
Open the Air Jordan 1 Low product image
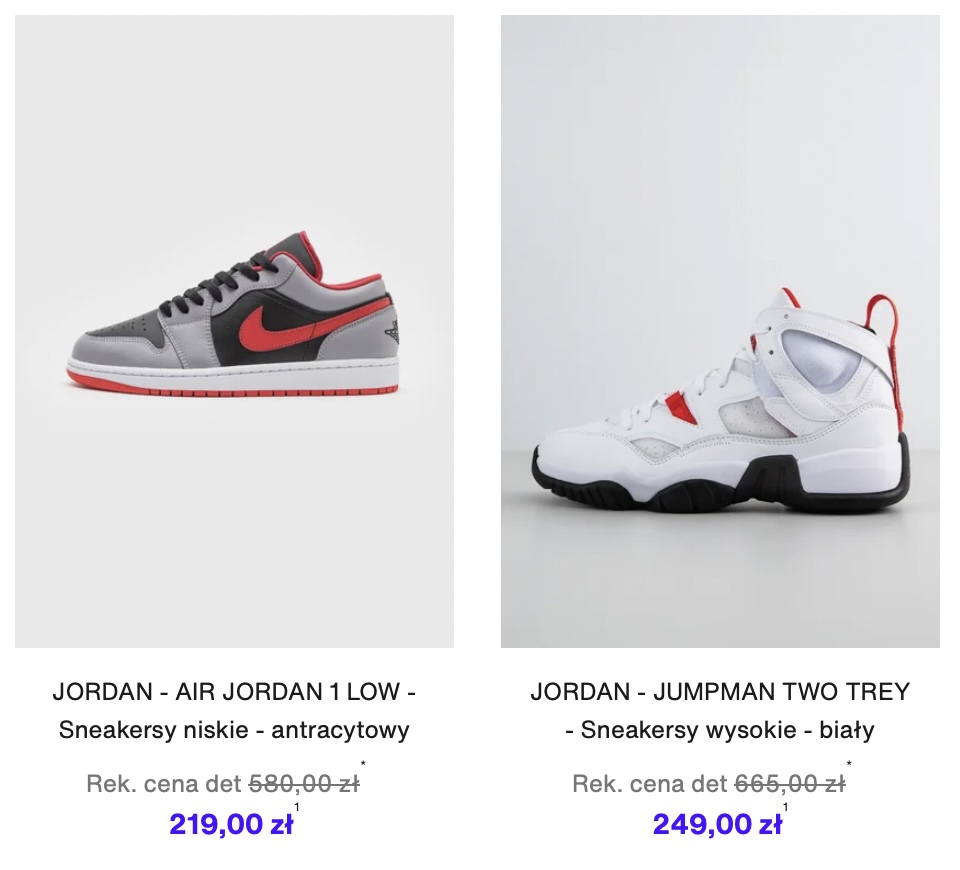click(x=234, y=331)
